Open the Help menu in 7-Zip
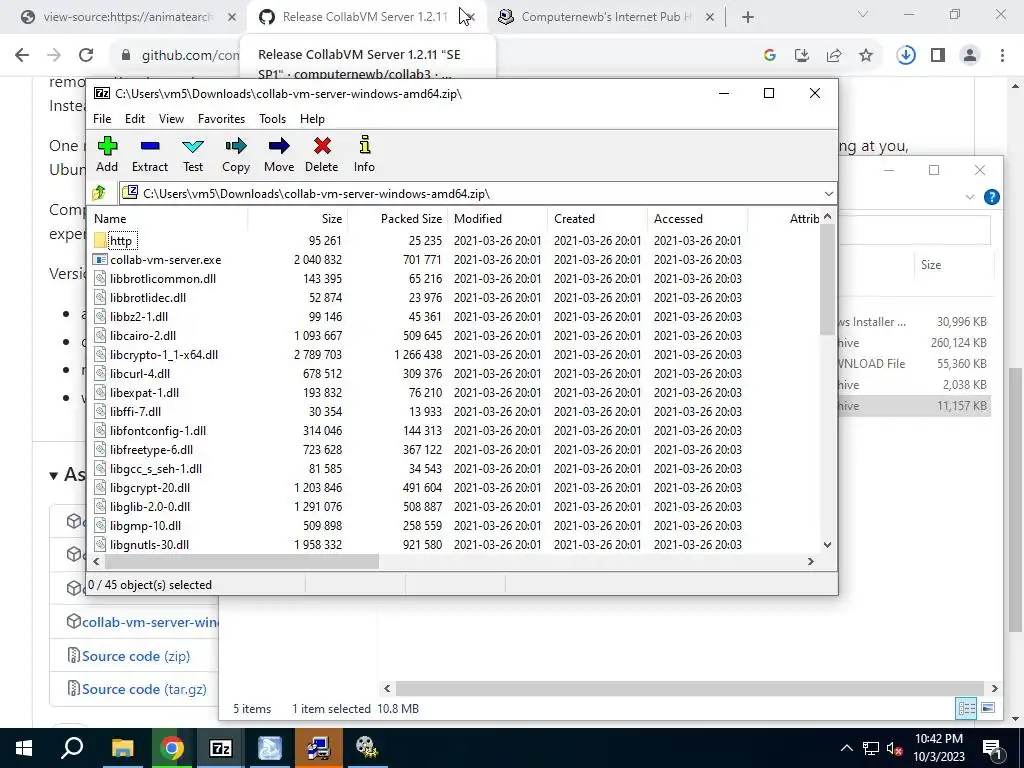1024x768 pixels. [x=312, y=119]
